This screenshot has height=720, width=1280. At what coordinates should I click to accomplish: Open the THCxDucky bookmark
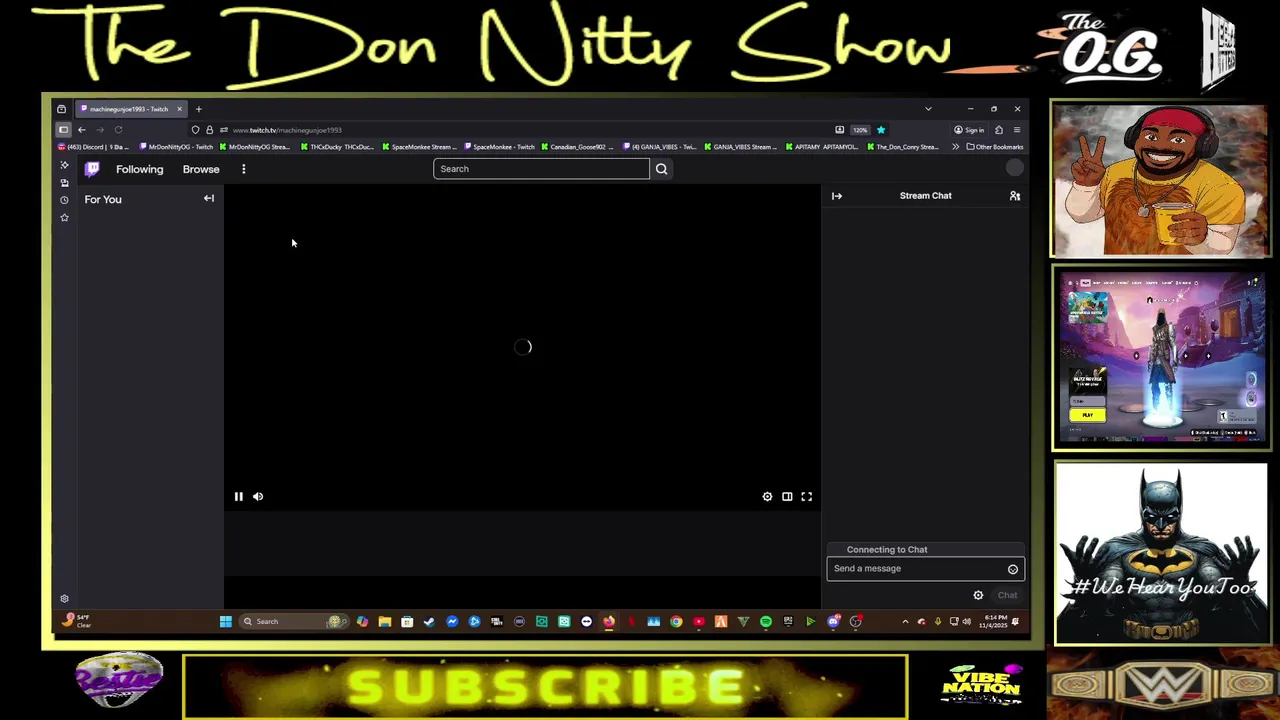(337, 147)
